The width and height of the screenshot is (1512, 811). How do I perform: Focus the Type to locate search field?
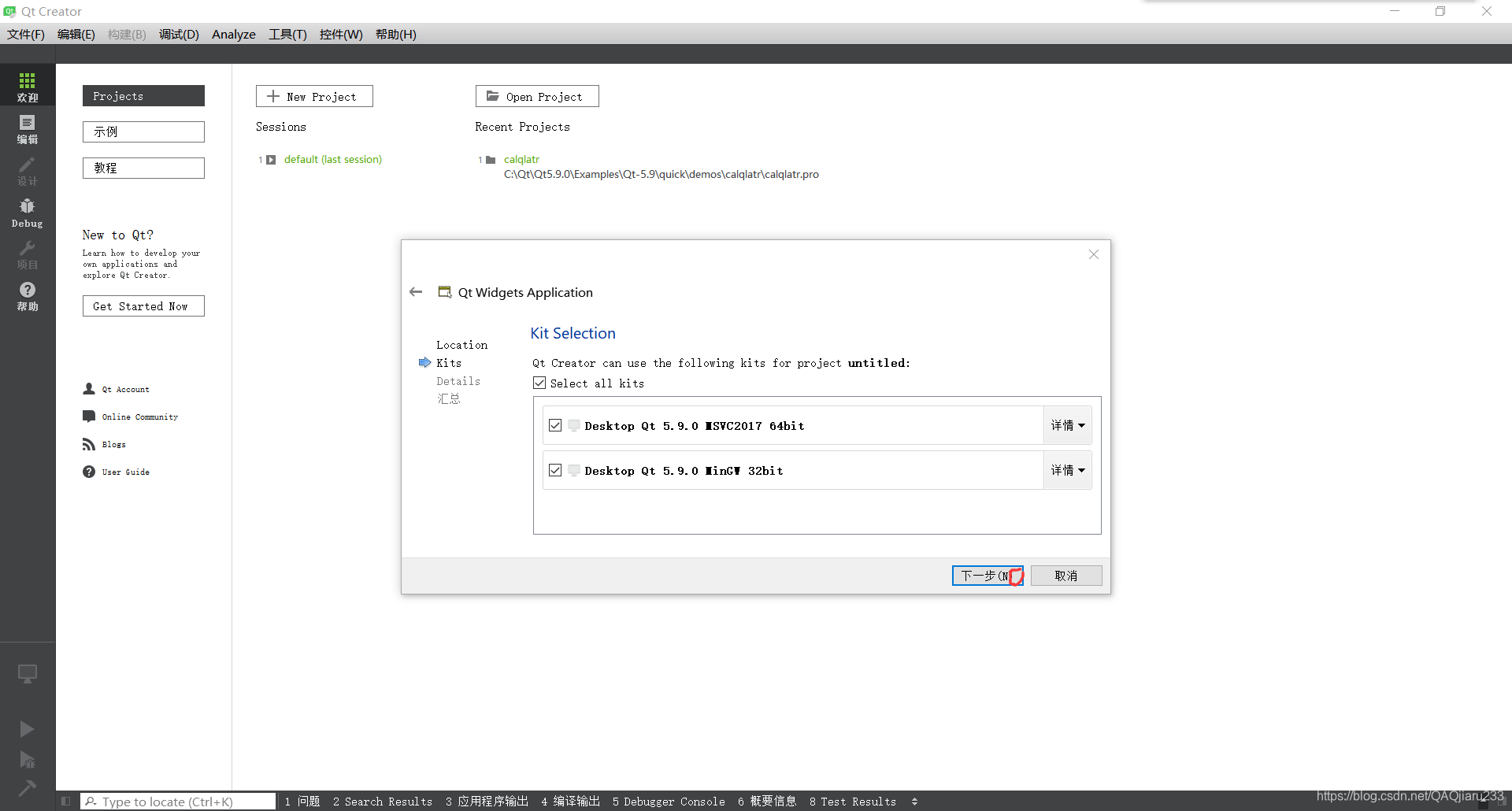tap(178, 802)
